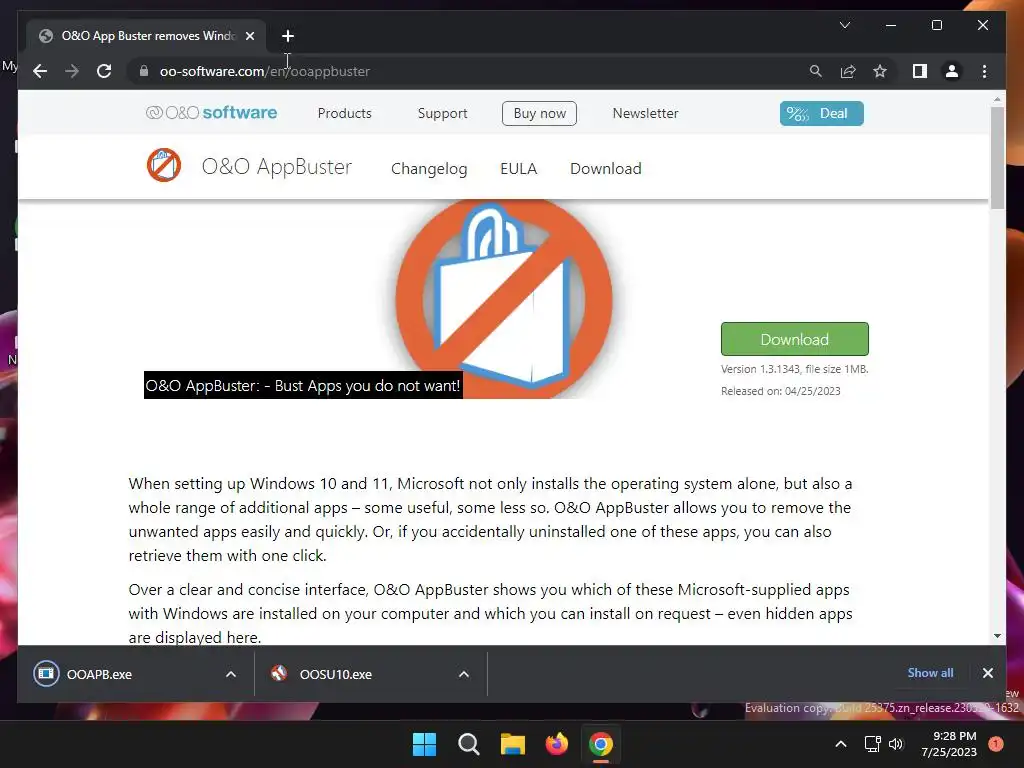Open the Products menu
This screenshot has width=1024, height=768.
[344, 113]
